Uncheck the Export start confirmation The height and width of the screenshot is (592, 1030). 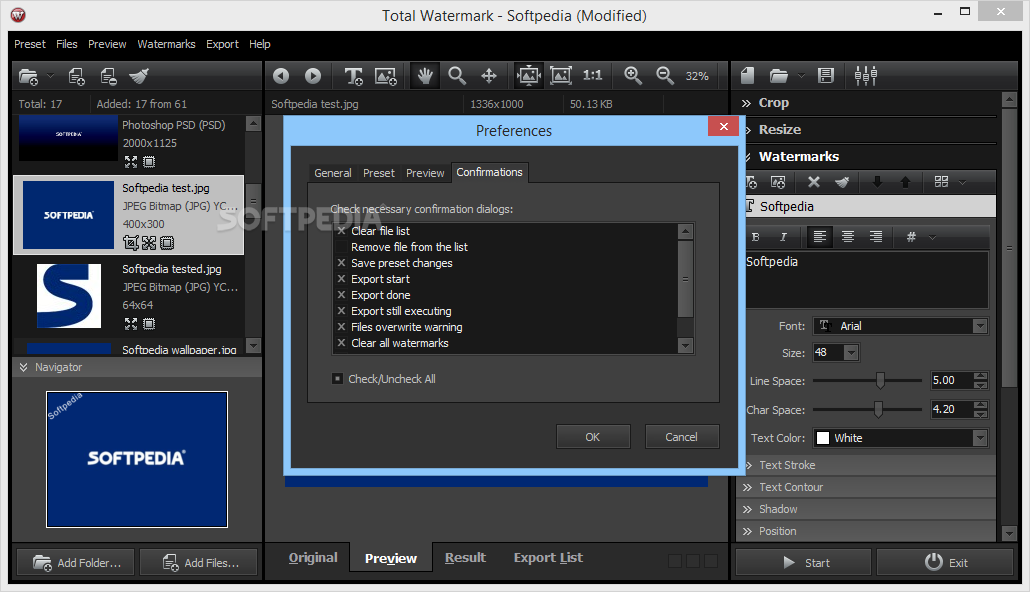(x=341, y=279)
